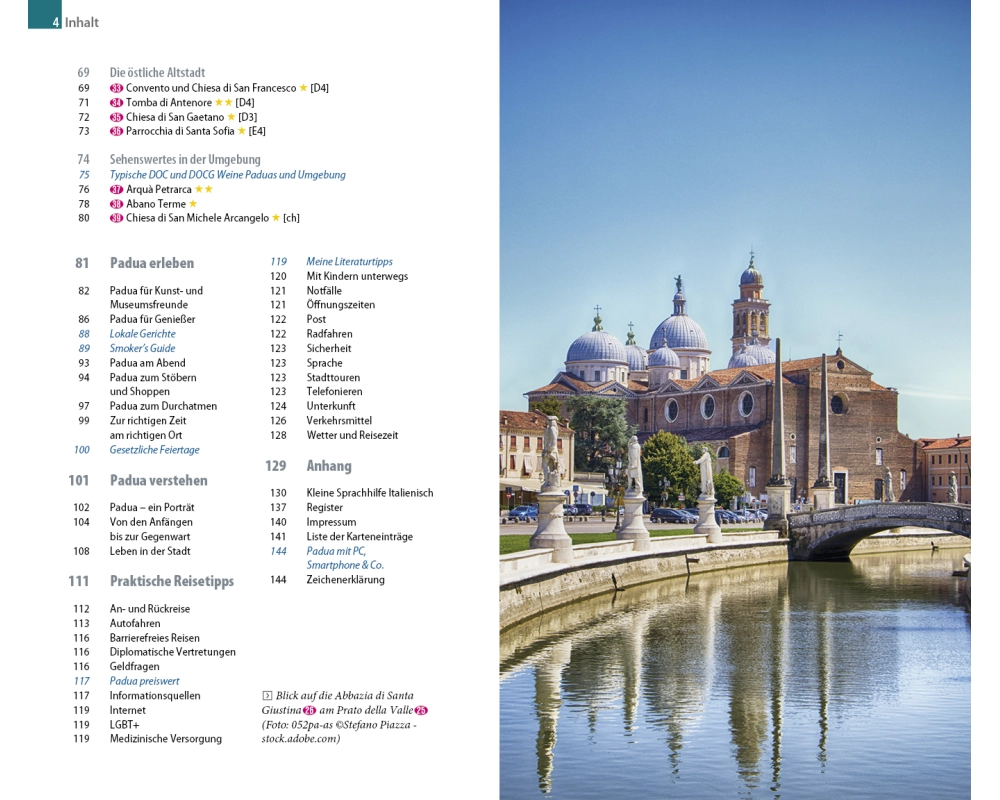Click the number 34 marker beside Tomba di Antenore
Image resolution: width=1000 pixels, height=800 pixels.
pos(116,103)
